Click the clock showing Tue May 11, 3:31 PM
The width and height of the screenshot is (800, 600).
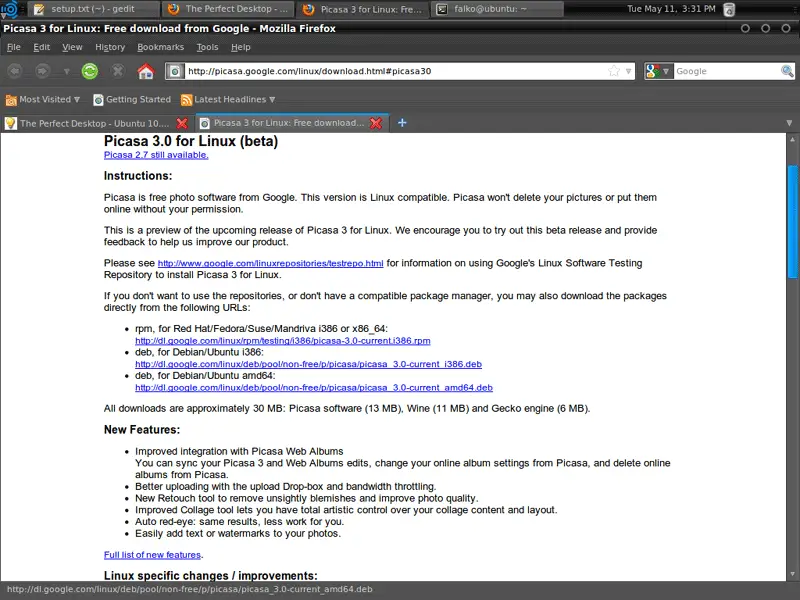(671, 9)
